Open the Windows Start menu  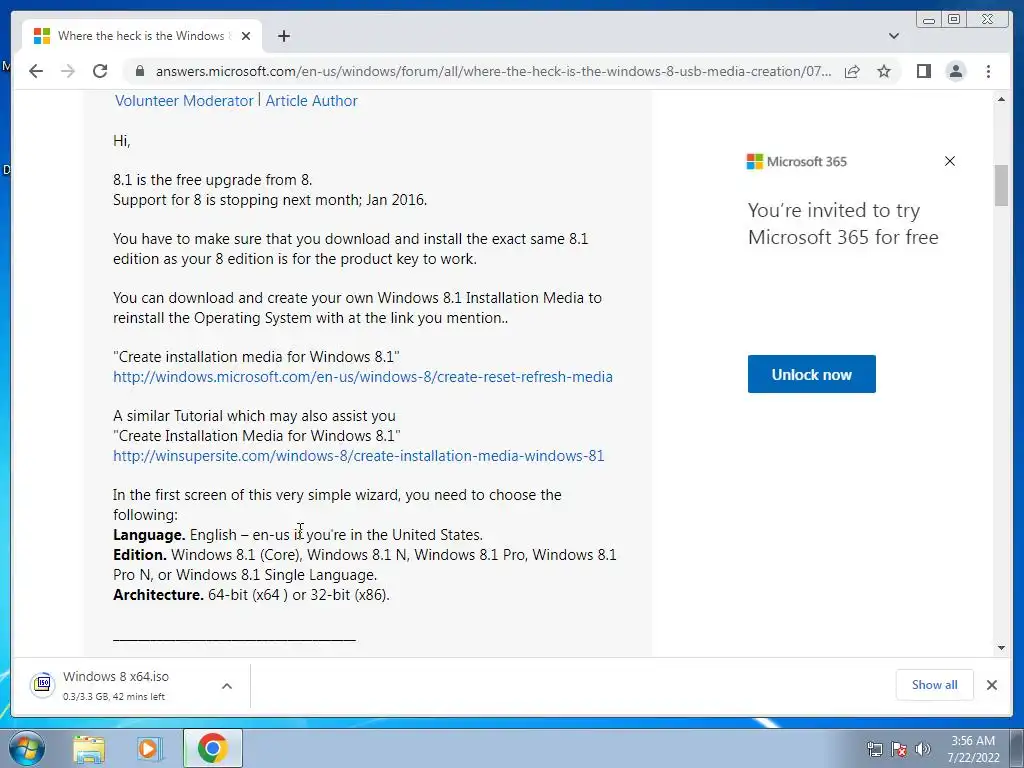[27, 748]
